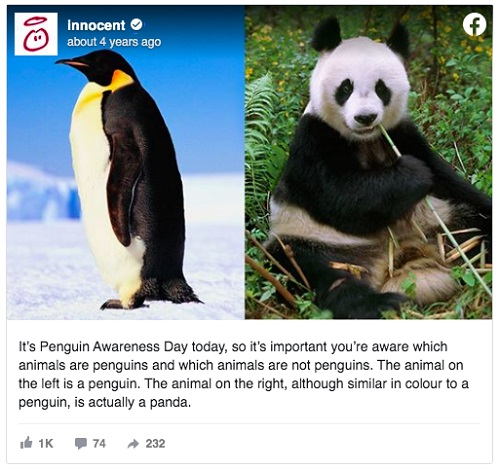
Task: View the 1K likes count
Action: [46, 443]
